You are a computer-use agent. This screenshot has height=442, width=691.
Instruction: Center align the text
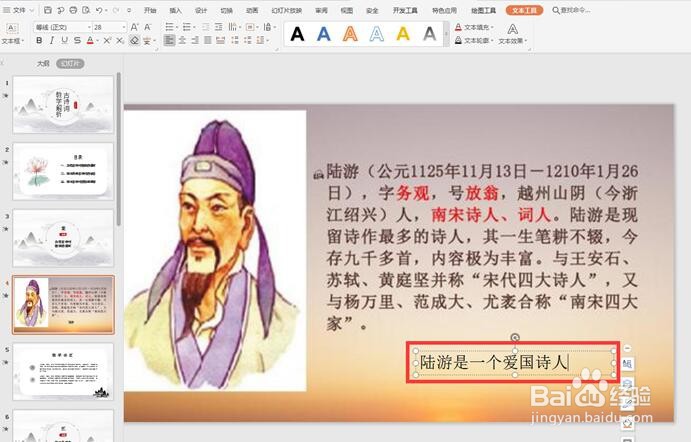pos(182,41)
